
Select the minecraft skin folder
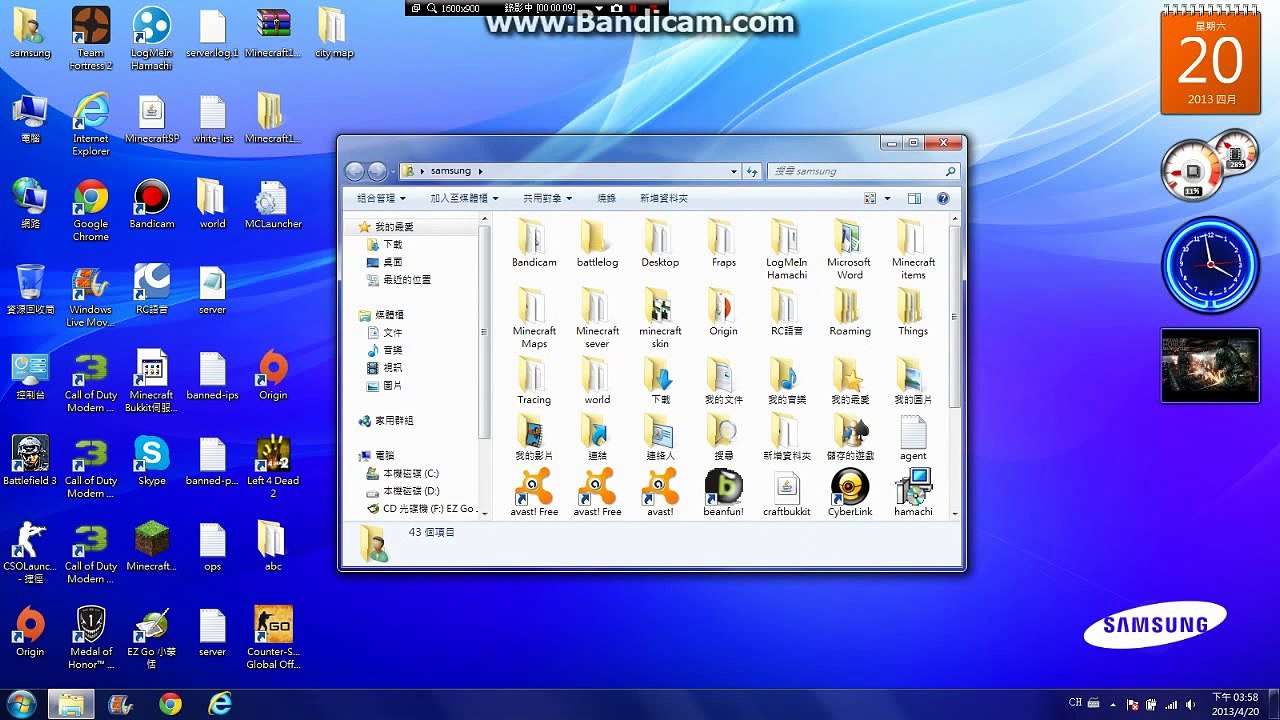click(x=660, y=318)
